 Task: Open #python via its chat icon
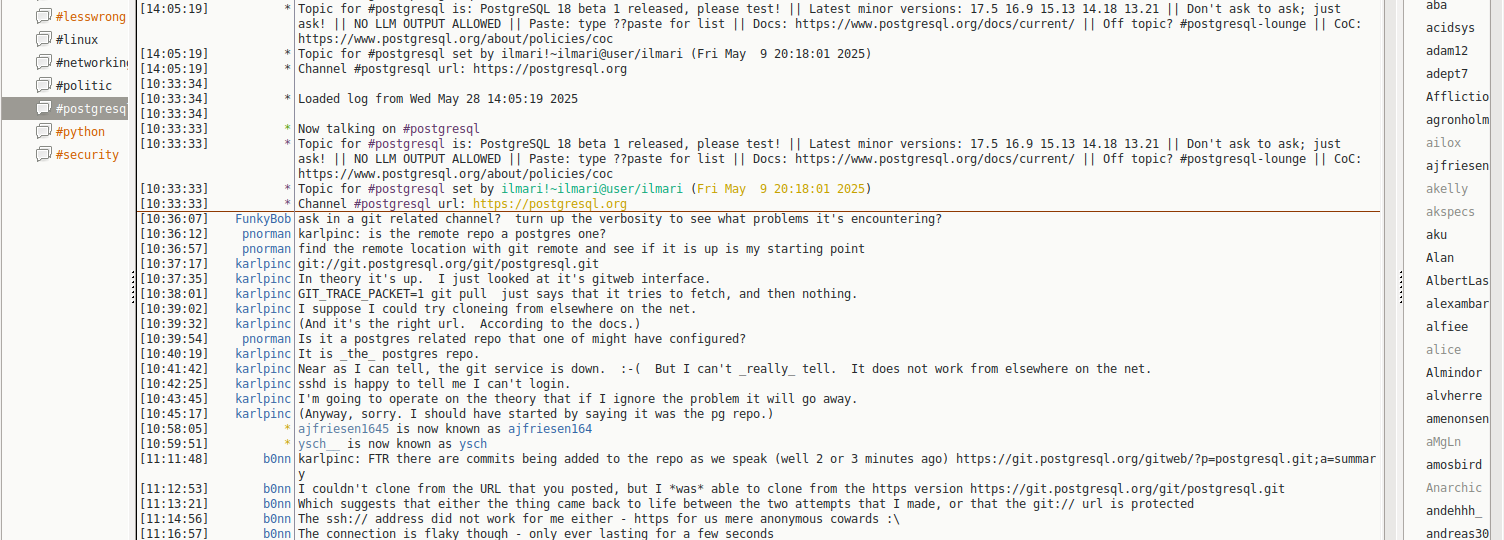coord(43,132)
